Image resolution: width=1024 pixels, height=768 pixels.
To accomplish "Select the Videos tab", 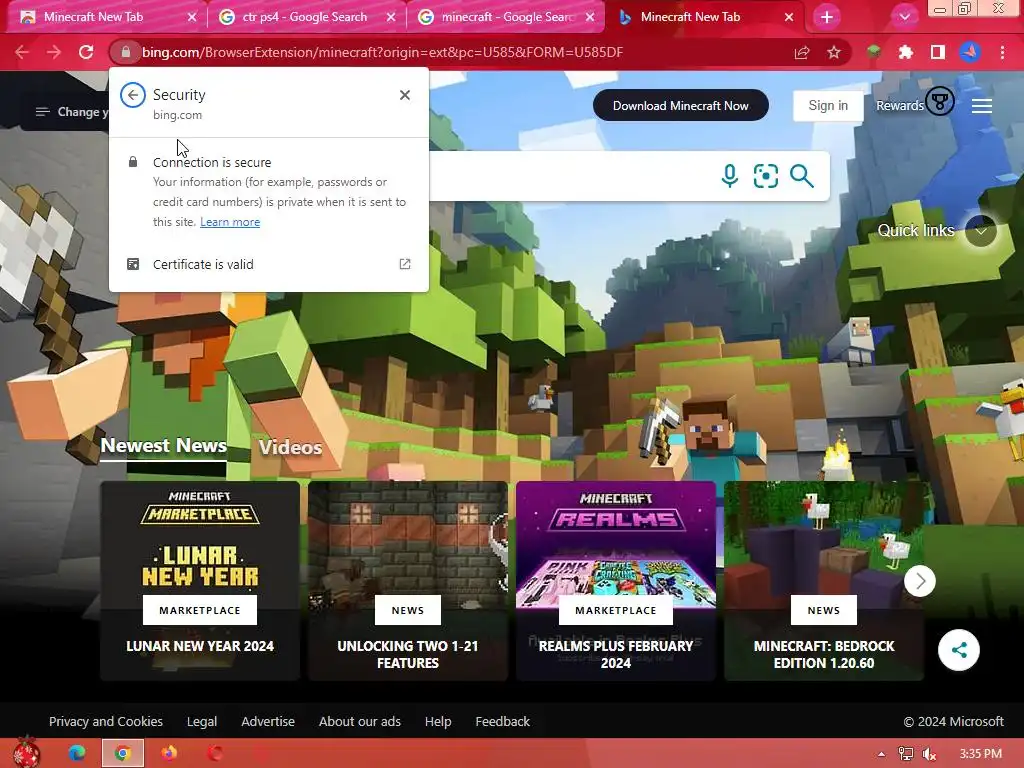I will 291,447.
